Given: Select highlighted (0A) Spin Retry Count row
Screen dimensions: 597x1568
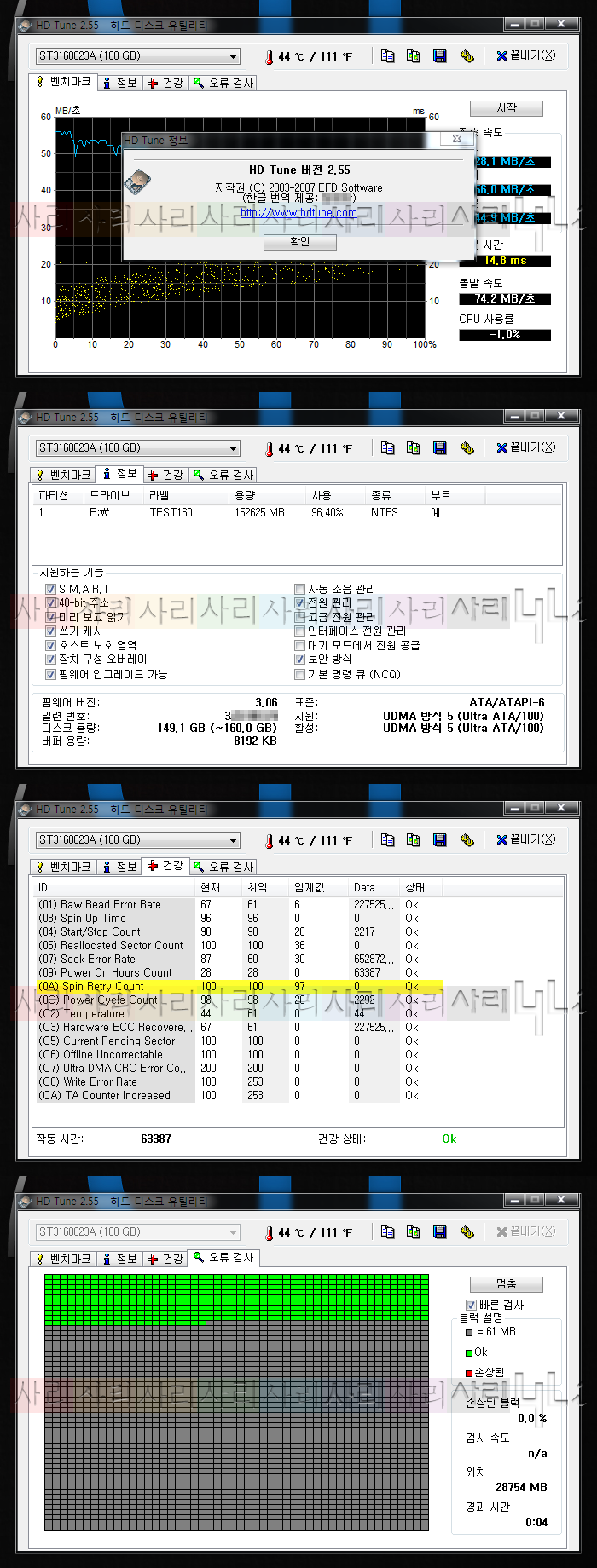Looking at the screenshot, I should coord(239,986).
